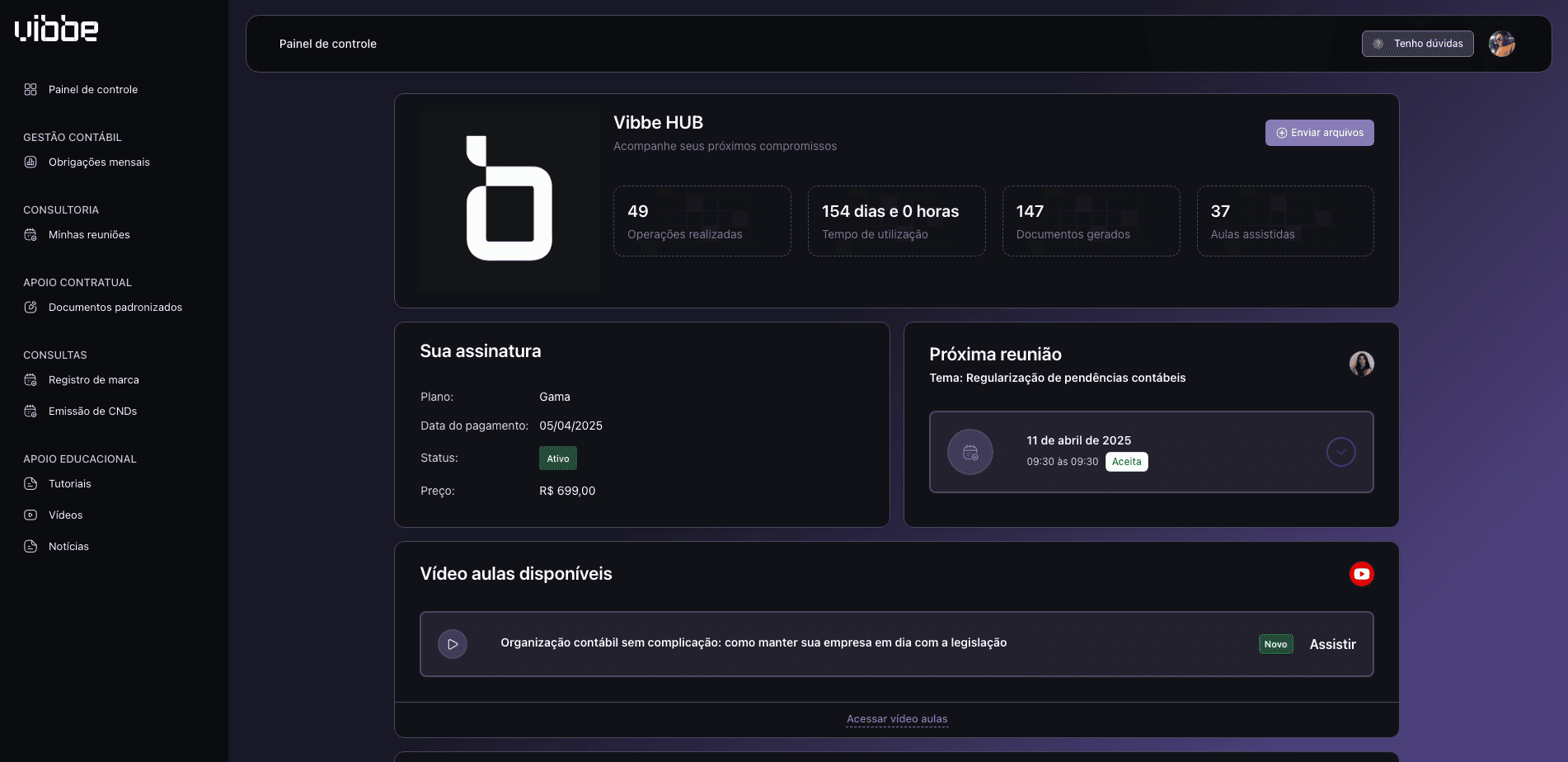
Task: Open Obrigações mensais menu item
Action: pyautogui.click(x=99, y=162)
